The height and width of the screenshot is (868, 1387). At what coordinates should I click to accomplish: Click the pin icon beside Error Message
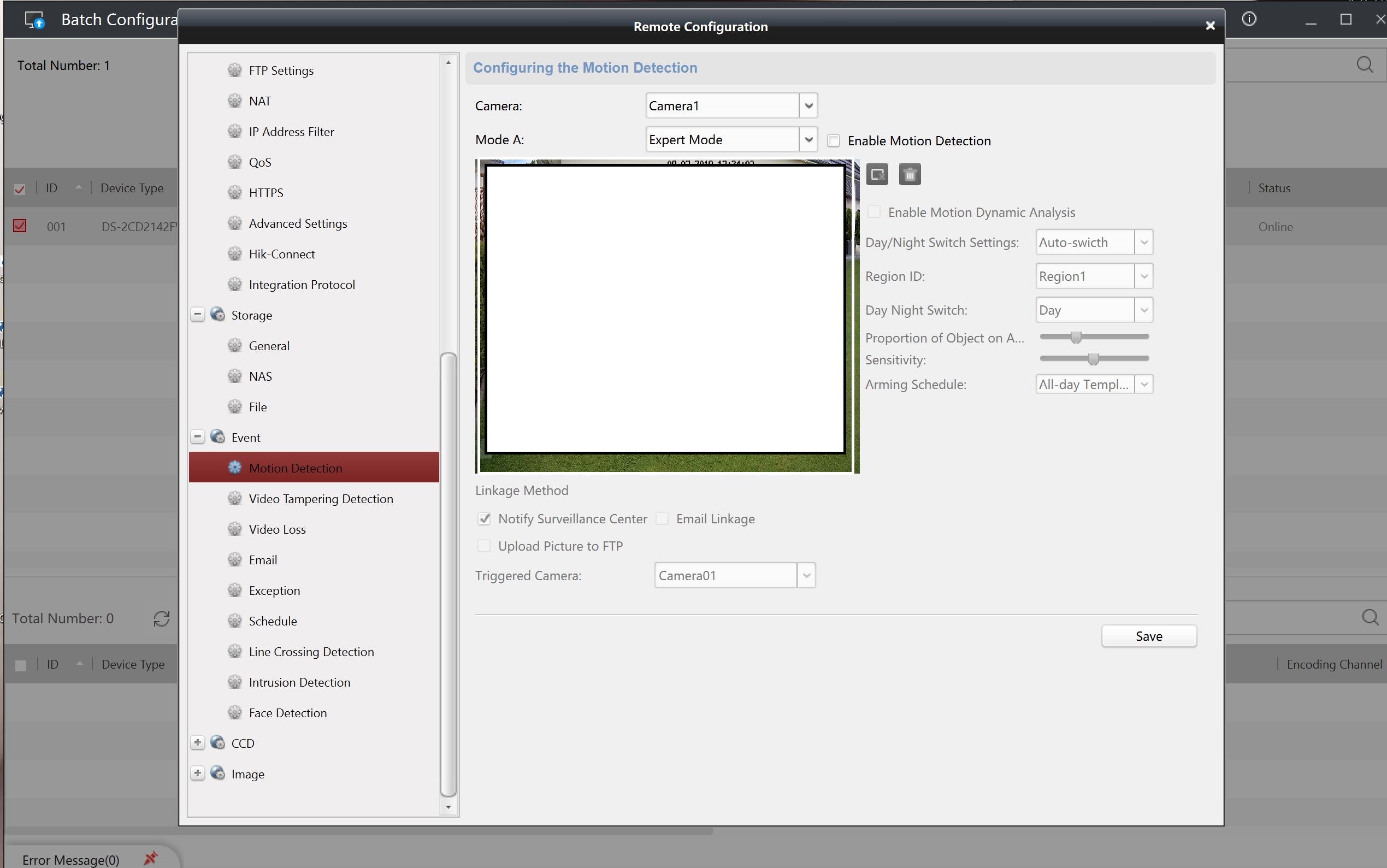pos(150,858)
